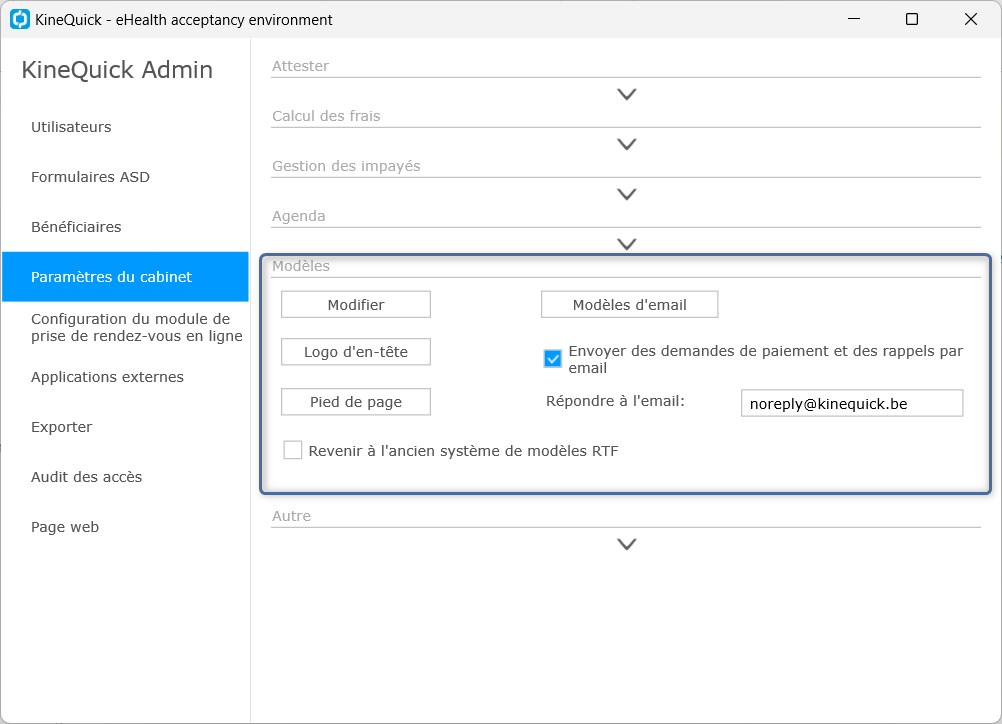Expand the Calcul des frais section
1002x724 pixels.
click(626, 144)
